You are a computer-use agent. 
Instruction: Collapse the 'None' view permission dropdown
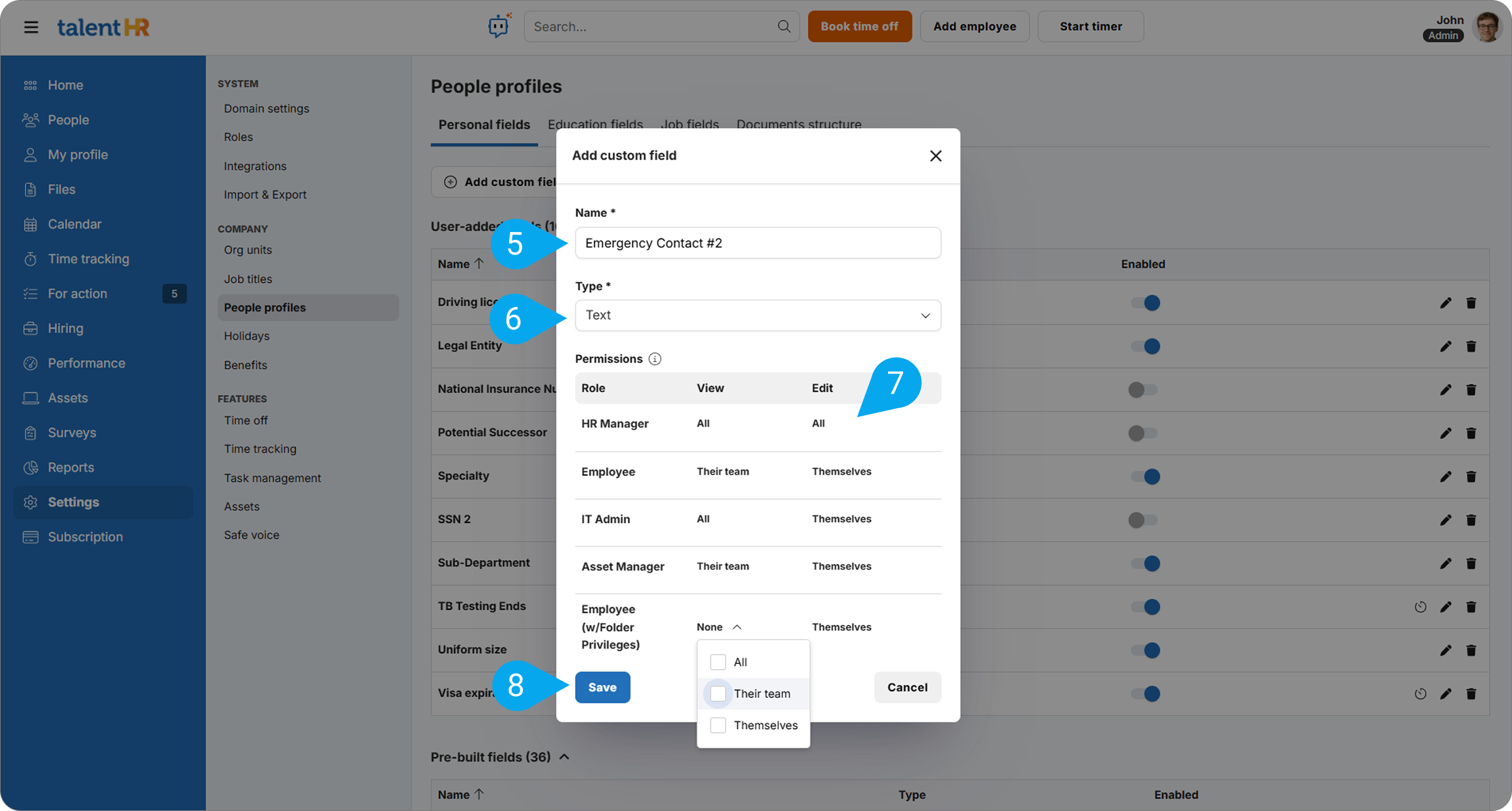(719, 627)
